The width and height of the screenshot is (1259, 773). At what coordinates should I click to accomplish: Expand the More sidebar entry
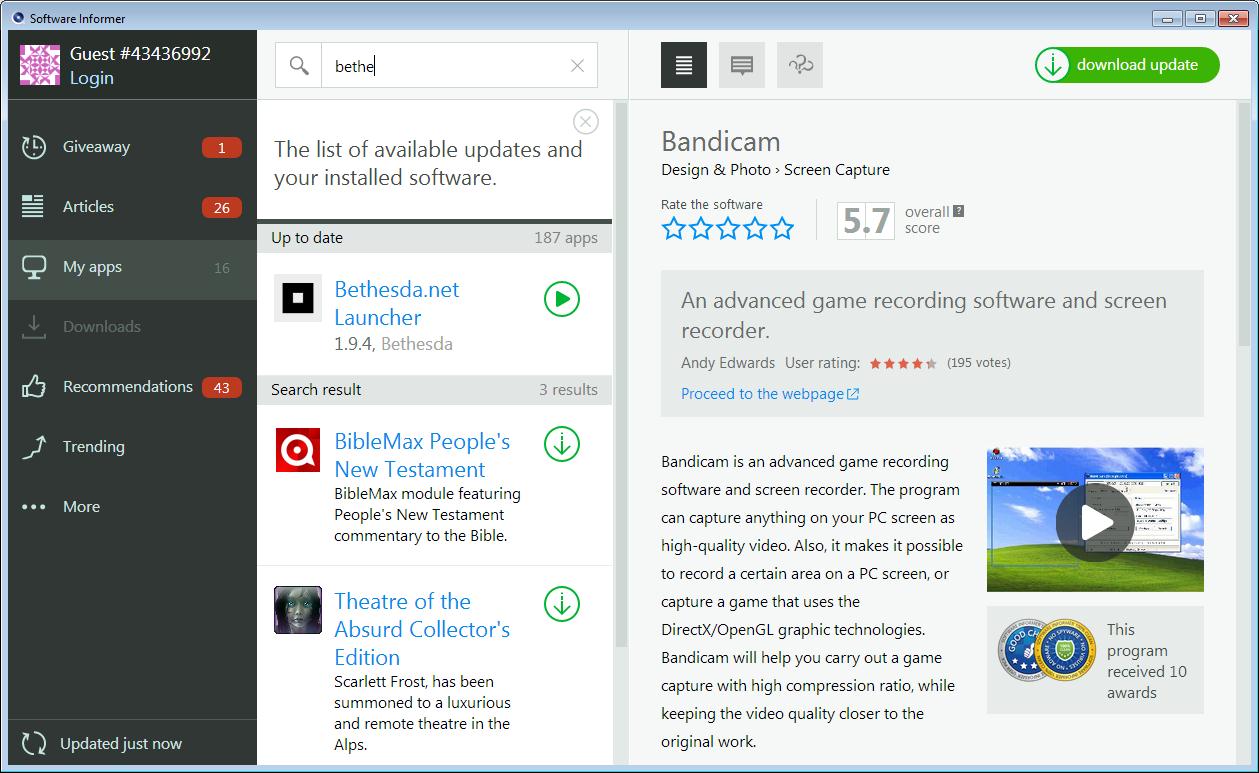tap(82, 506)
